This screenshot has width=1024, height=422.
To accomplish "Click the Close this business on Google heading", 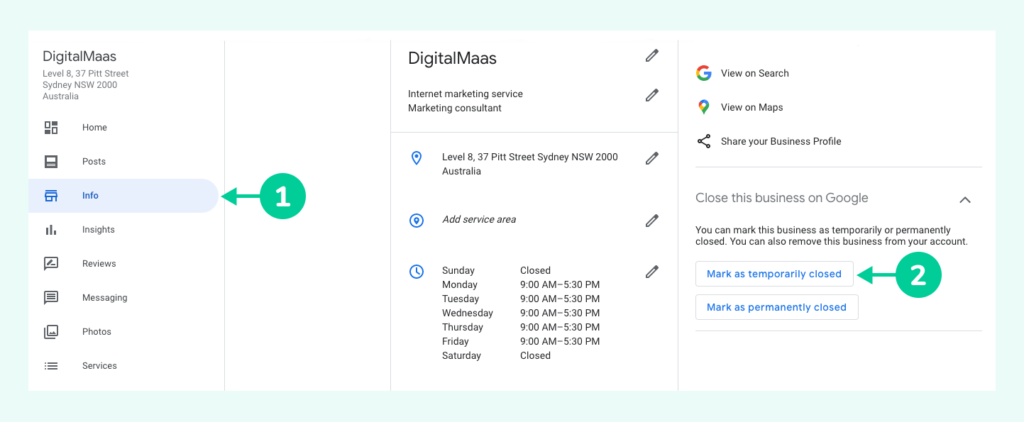I will 782,198.
